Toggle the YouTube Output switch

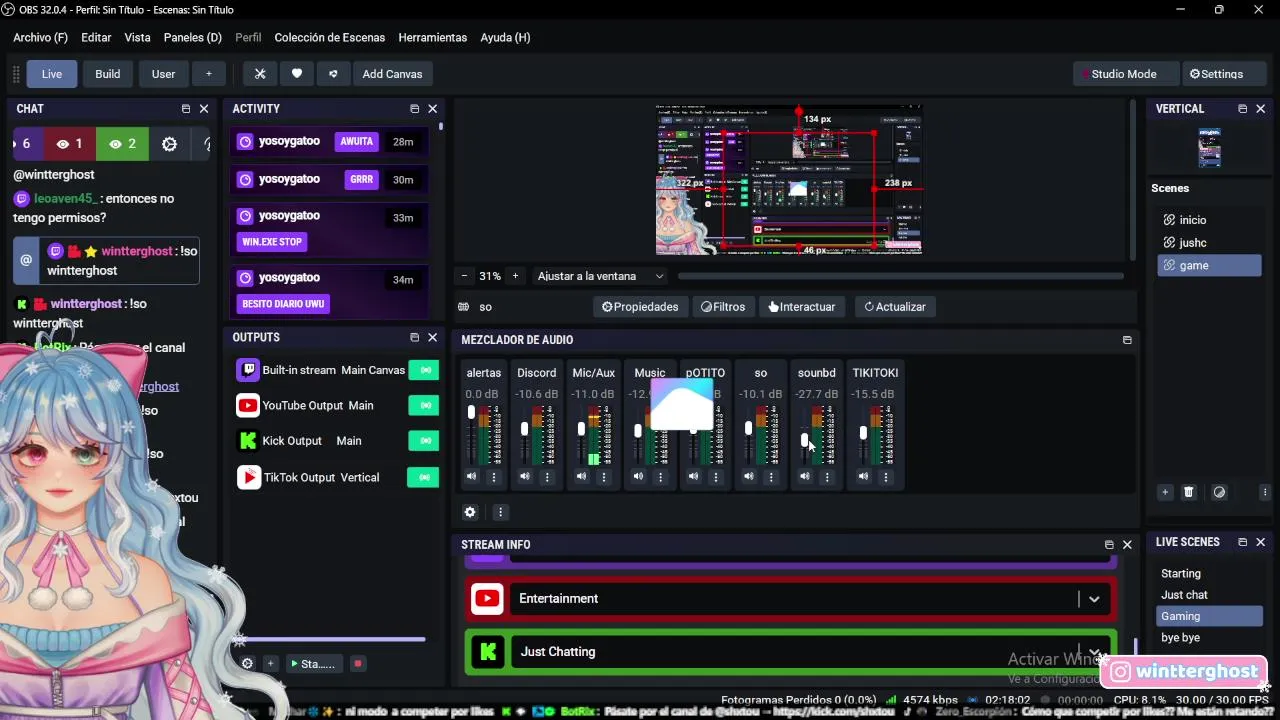[x=424, y=405]
